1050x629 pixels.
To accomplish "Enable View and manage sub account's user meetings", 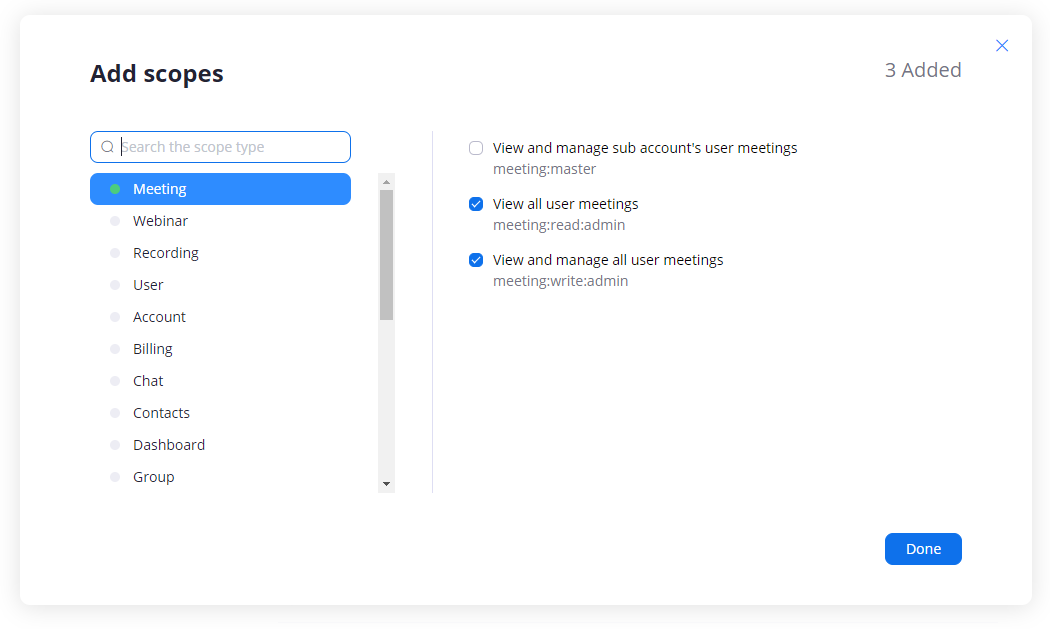I will click(476, 148).
